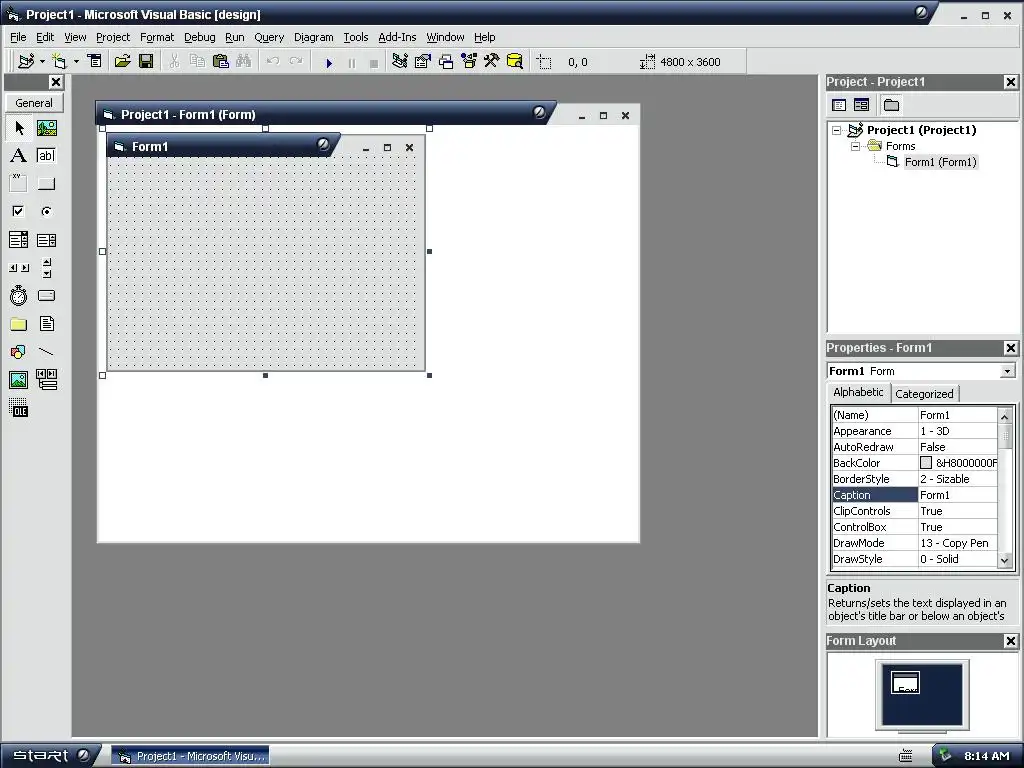The image size is (1024, 768).
Task: Select the FileListBox tool
Action: [x=46, y=324]
